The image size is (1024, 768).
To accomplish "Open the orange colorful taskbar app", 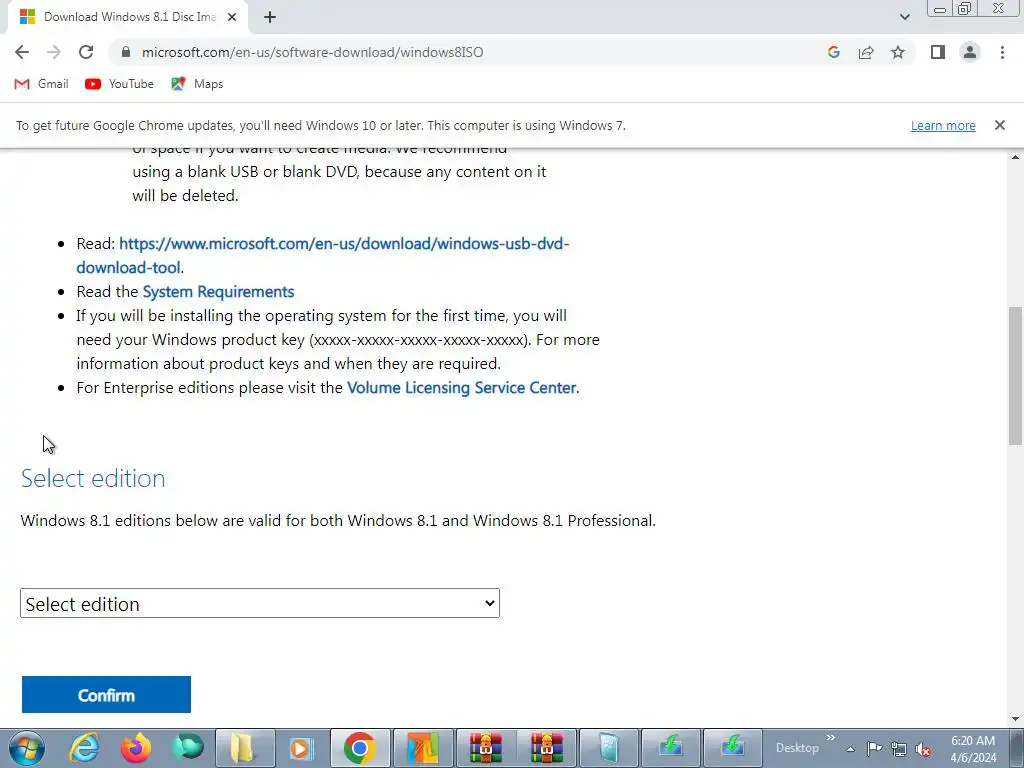I will click(422, 748).
